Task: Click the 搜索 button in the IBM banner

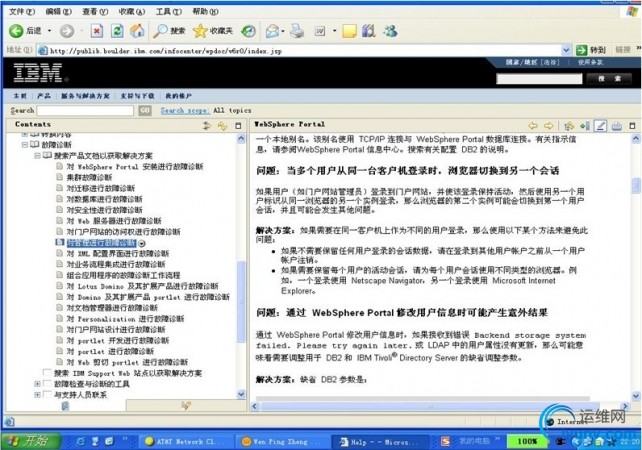Action: coord(609,79)
